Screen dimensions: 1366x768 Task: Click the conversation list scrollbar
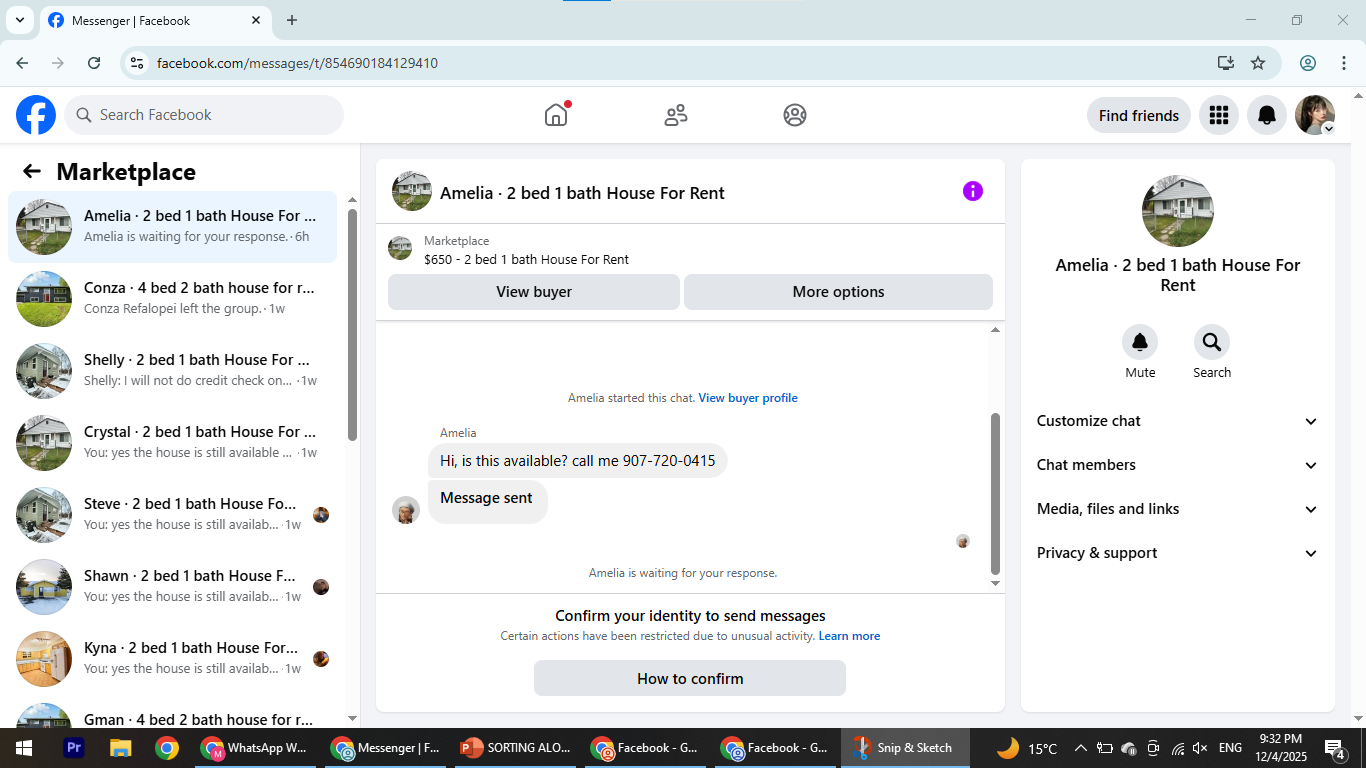click(352, 325)
